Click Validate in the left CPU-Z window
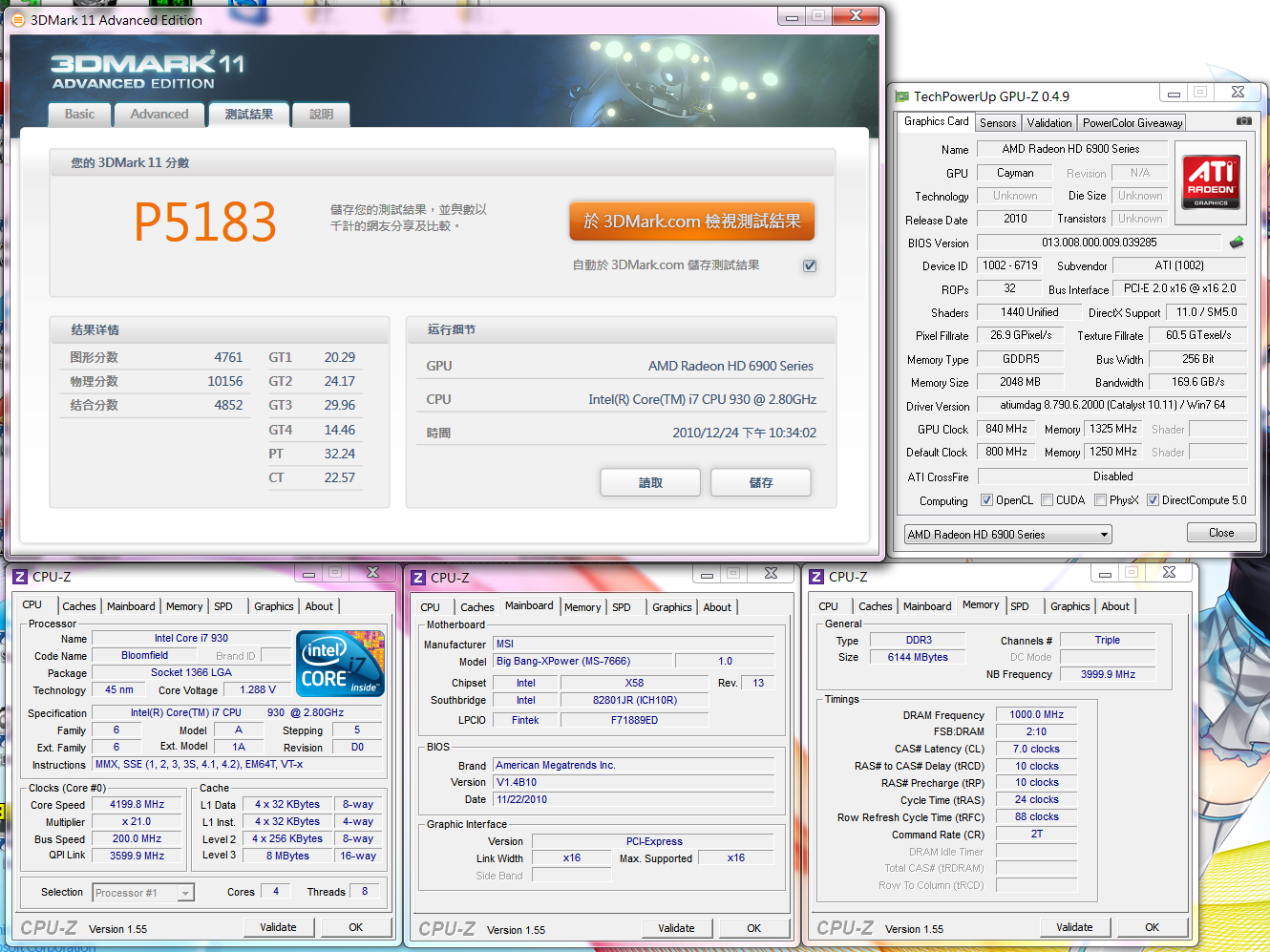1270x952 pixels. pyautogui.click(x=279, y=927)
